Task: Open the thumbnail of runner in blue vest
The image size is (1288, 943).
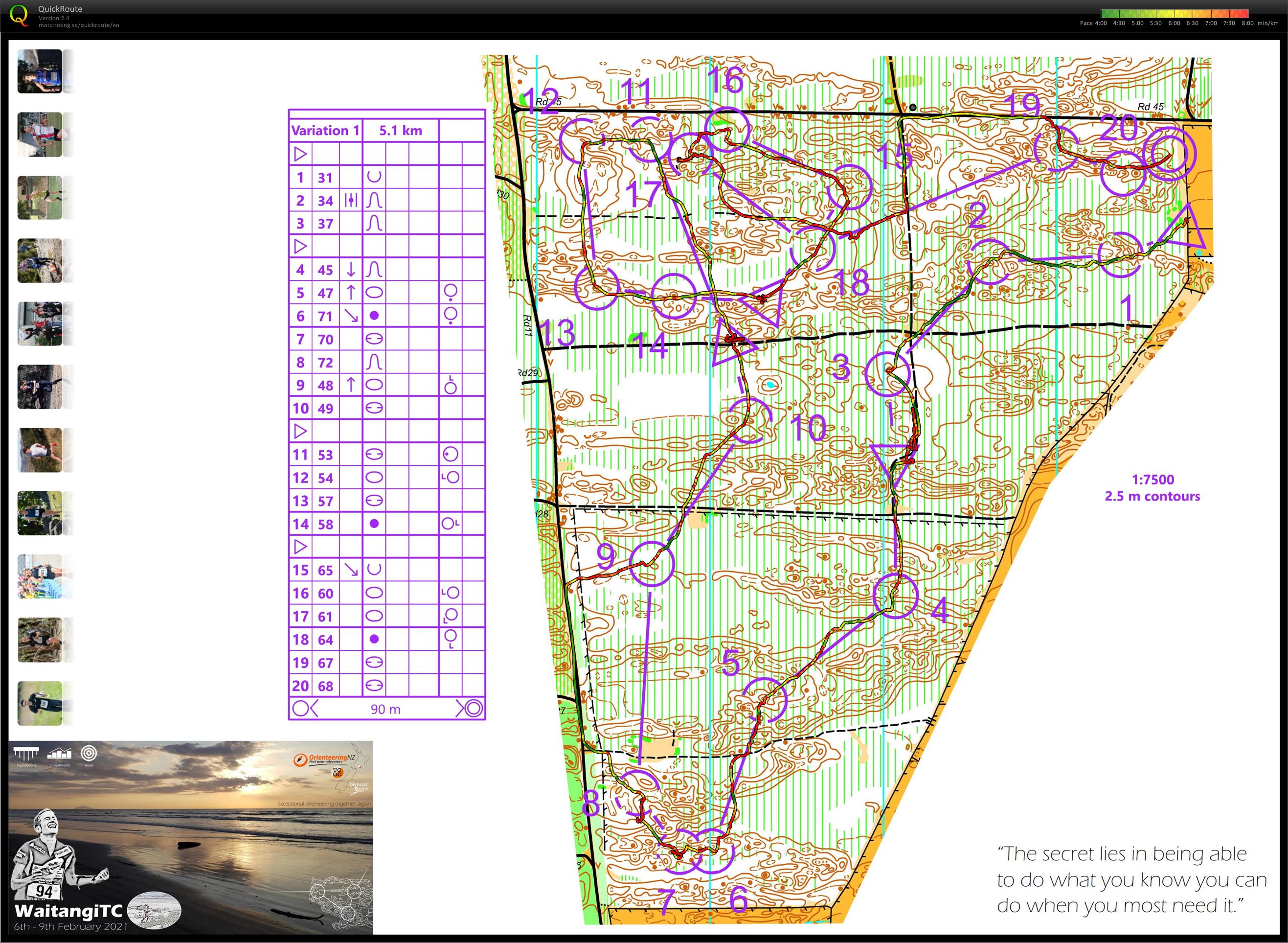Action: [39, 71]
